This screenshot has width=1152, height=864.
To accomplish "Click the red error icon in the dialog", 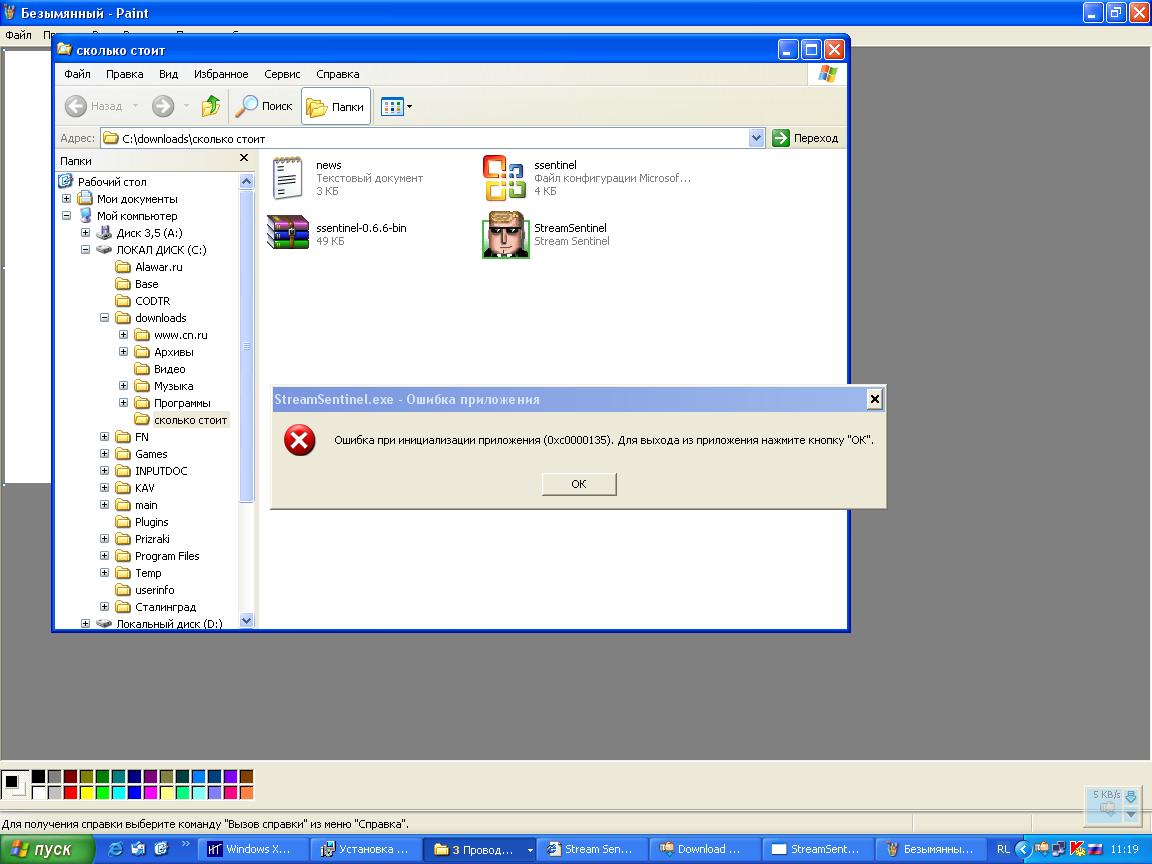I will pyautogui.click(x=300, y=440).
